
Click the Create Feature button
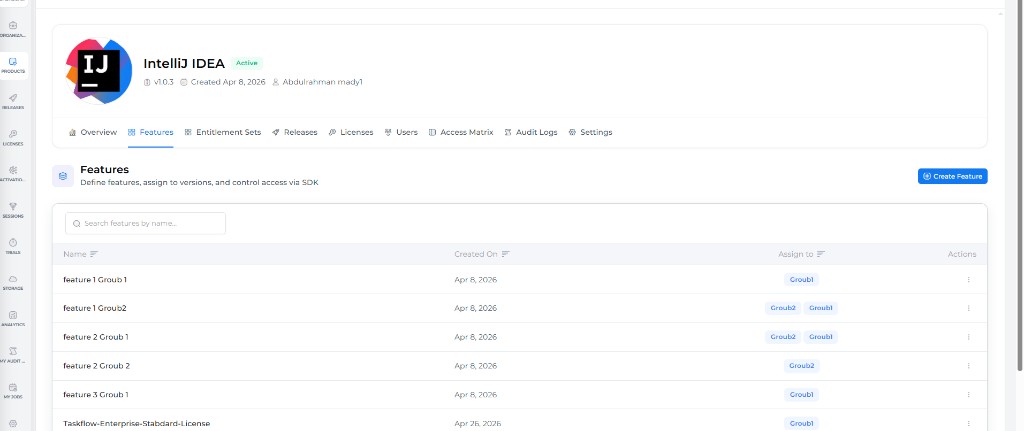(952, 176)
